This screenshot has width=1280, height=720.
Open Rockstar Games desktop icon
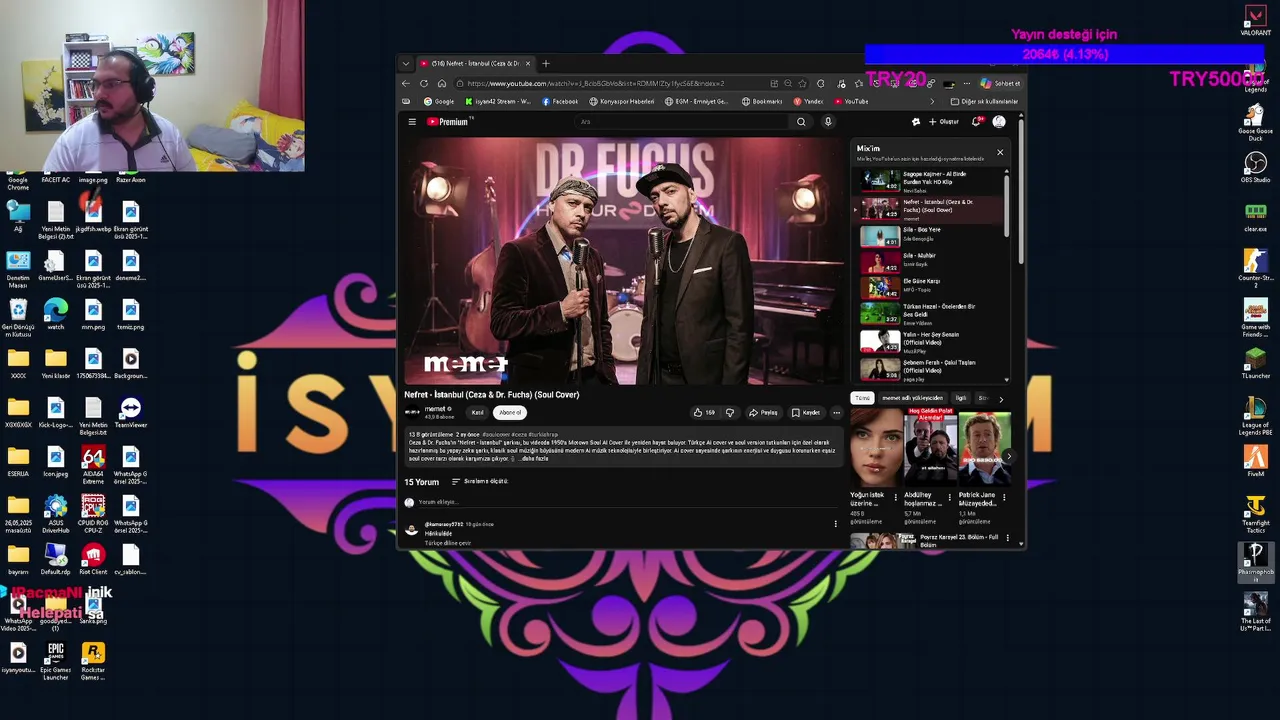pos(93,661)
